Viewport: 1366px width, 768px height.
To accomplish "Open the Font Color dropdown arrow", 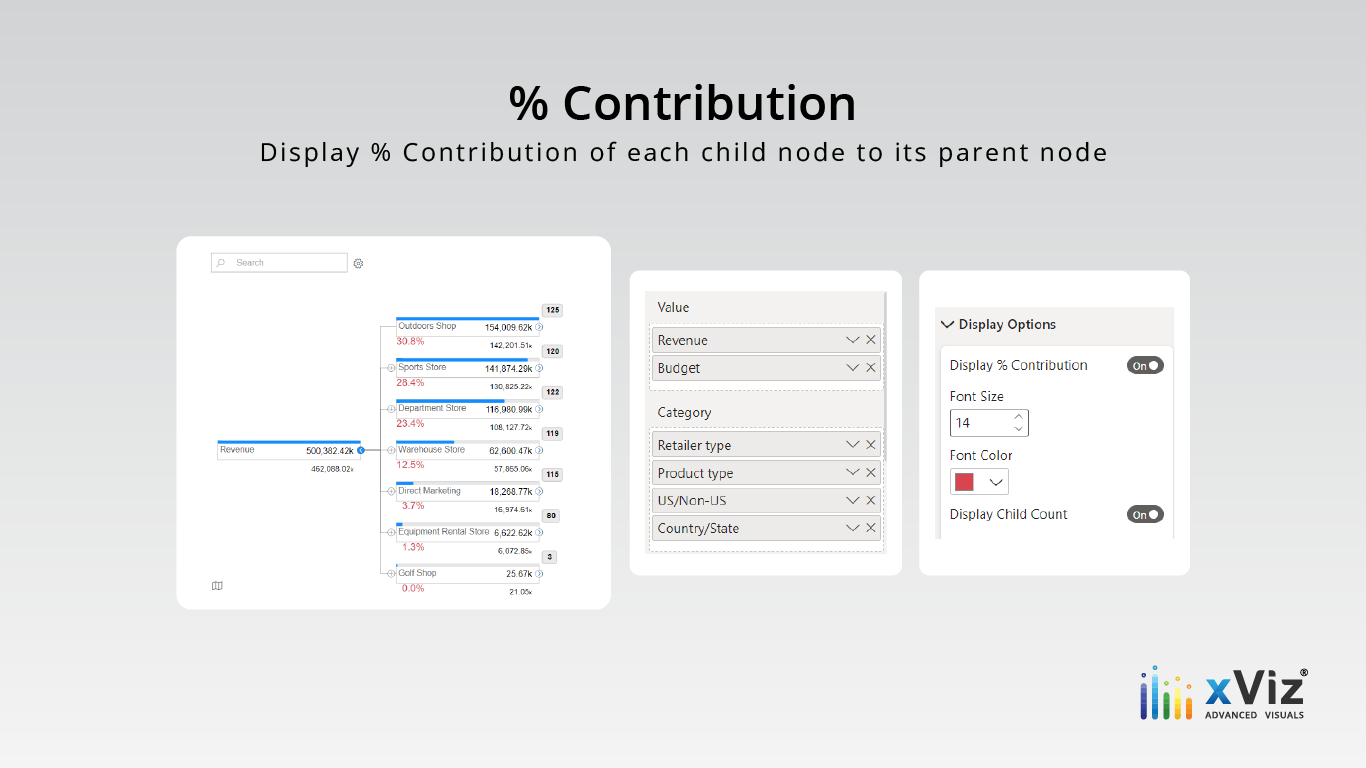I will click(x=995, y=482).
